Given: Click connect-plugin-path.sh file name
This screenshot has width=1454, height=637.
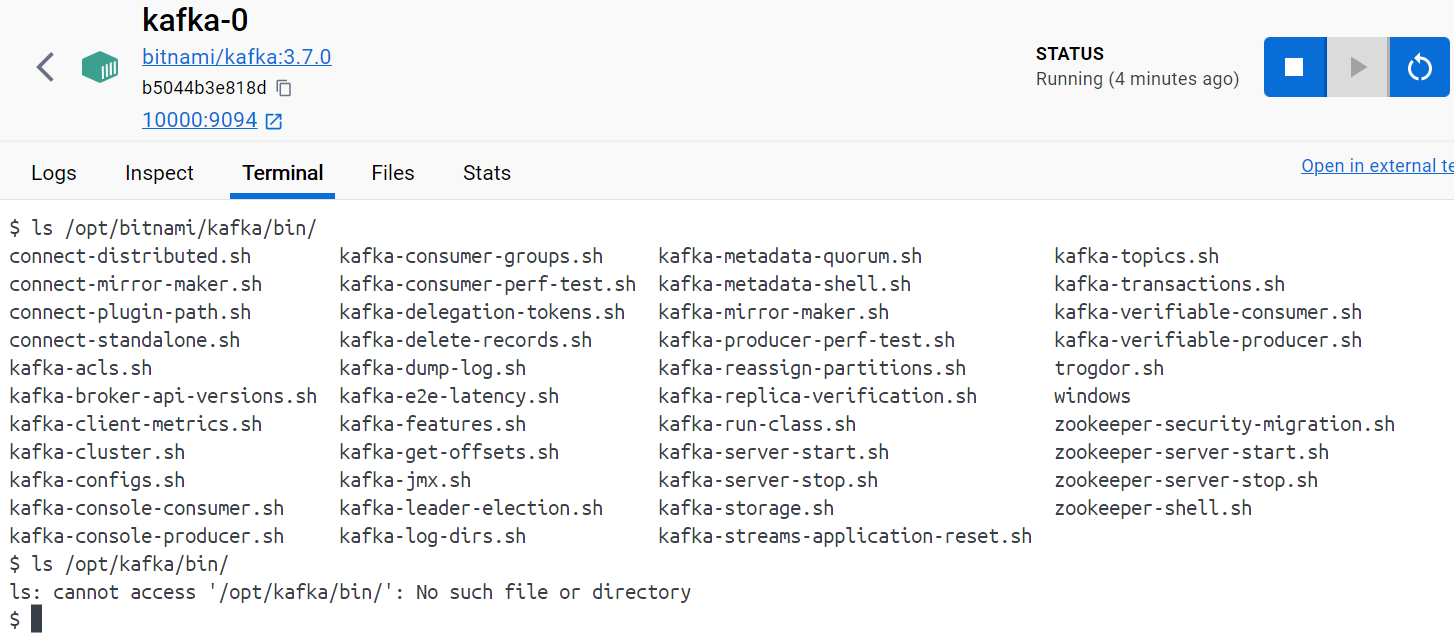Looking at the screenshot, I should pyautogui.click(x=130, y=312).
